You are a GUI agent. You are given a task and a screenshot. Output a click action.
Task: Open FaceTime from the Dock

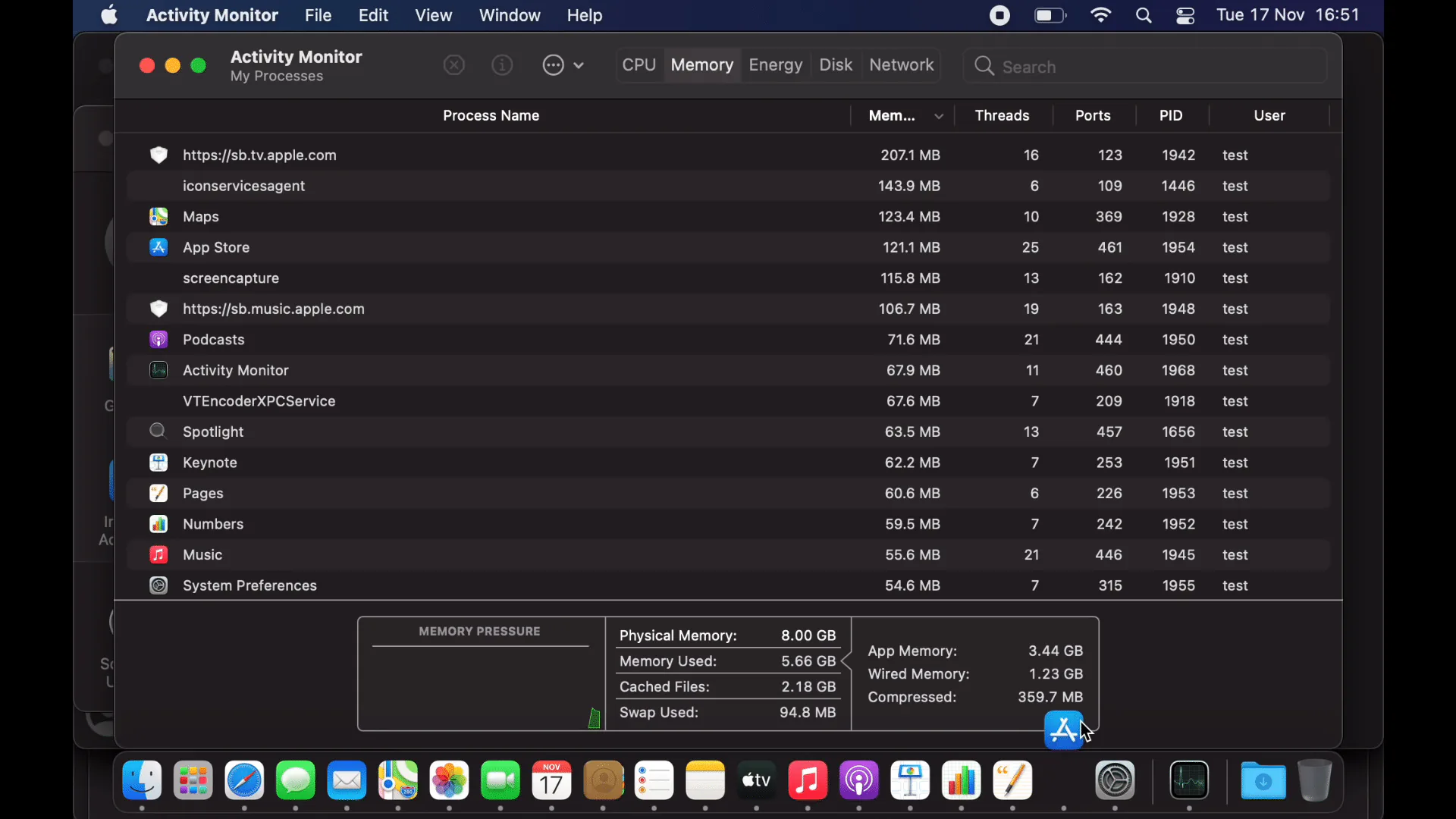[500, 780]
